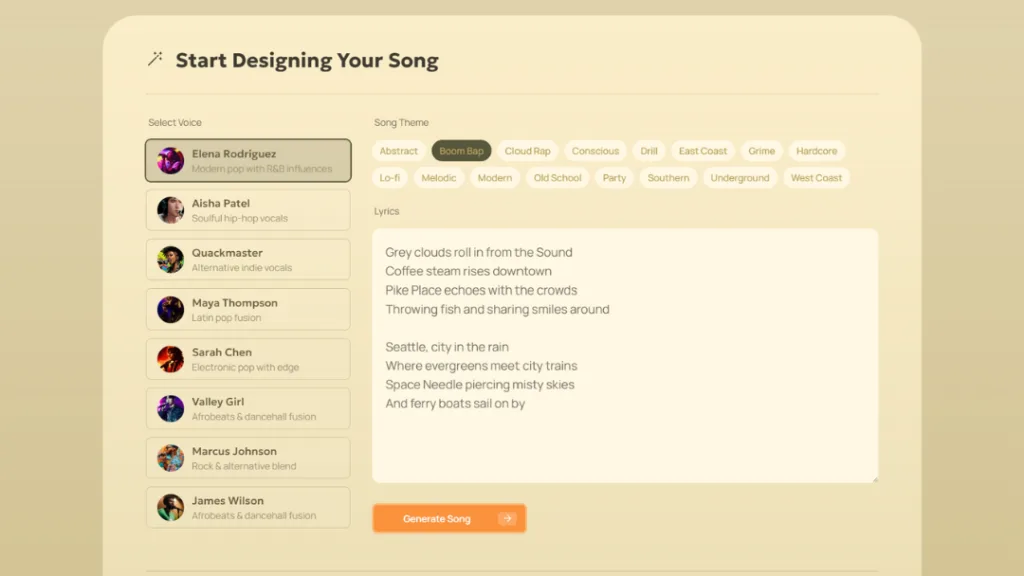
Task: Pick the Valley Girl voice name
Action: [x=217, y=402]
